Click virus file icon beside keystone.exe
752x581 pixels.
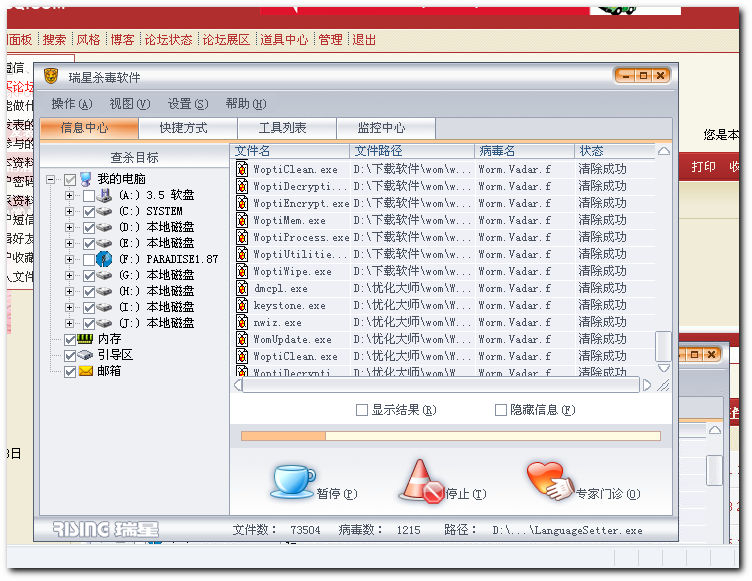point(242,305)
